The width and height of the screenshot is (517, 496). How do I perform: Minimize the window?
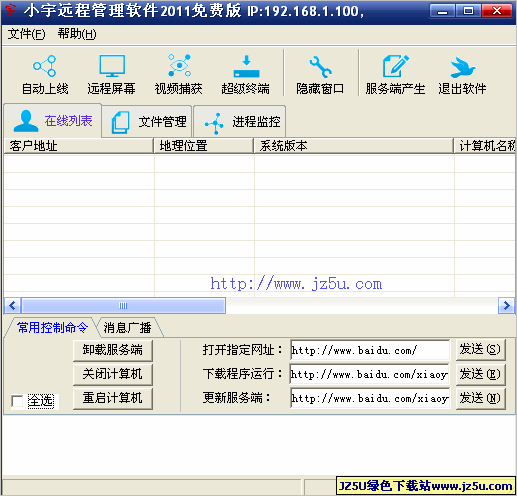point(442,11)
